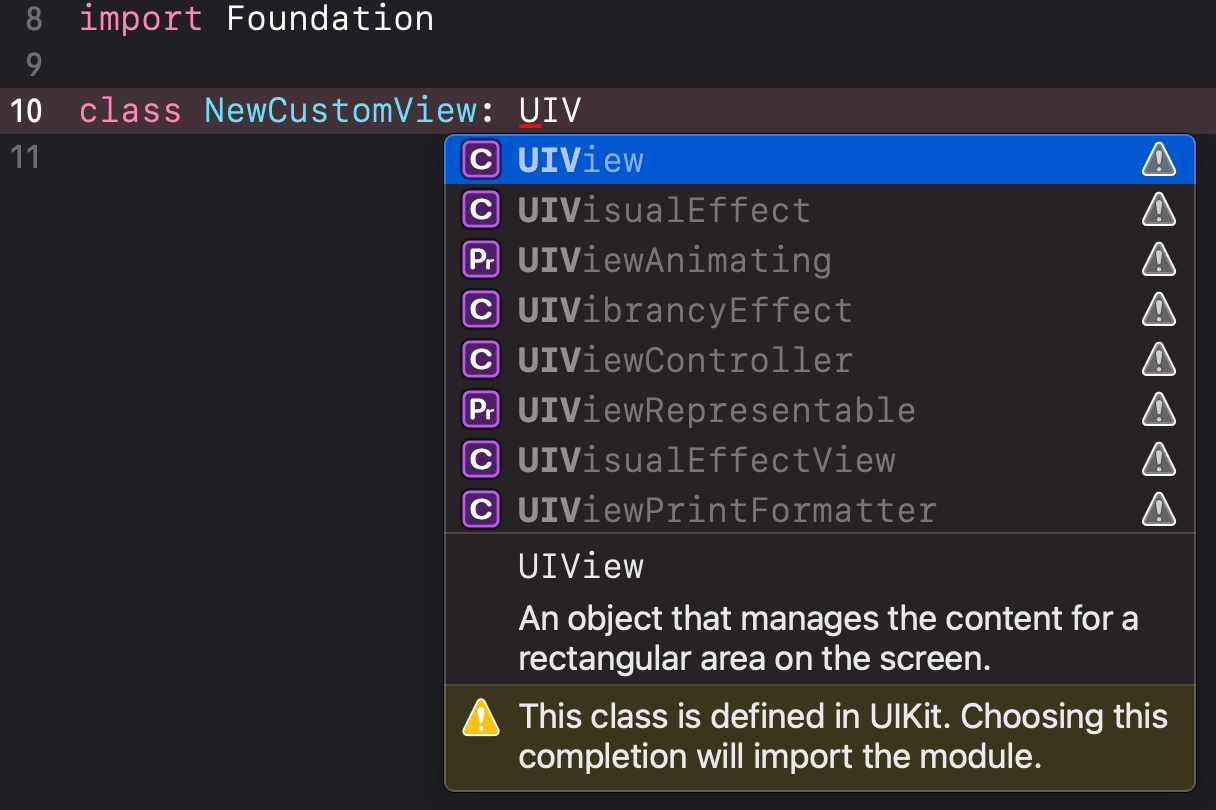Click the protocol icon beside UIViewRepresentable
1216x810 pixels.
[x=480, y=410]
